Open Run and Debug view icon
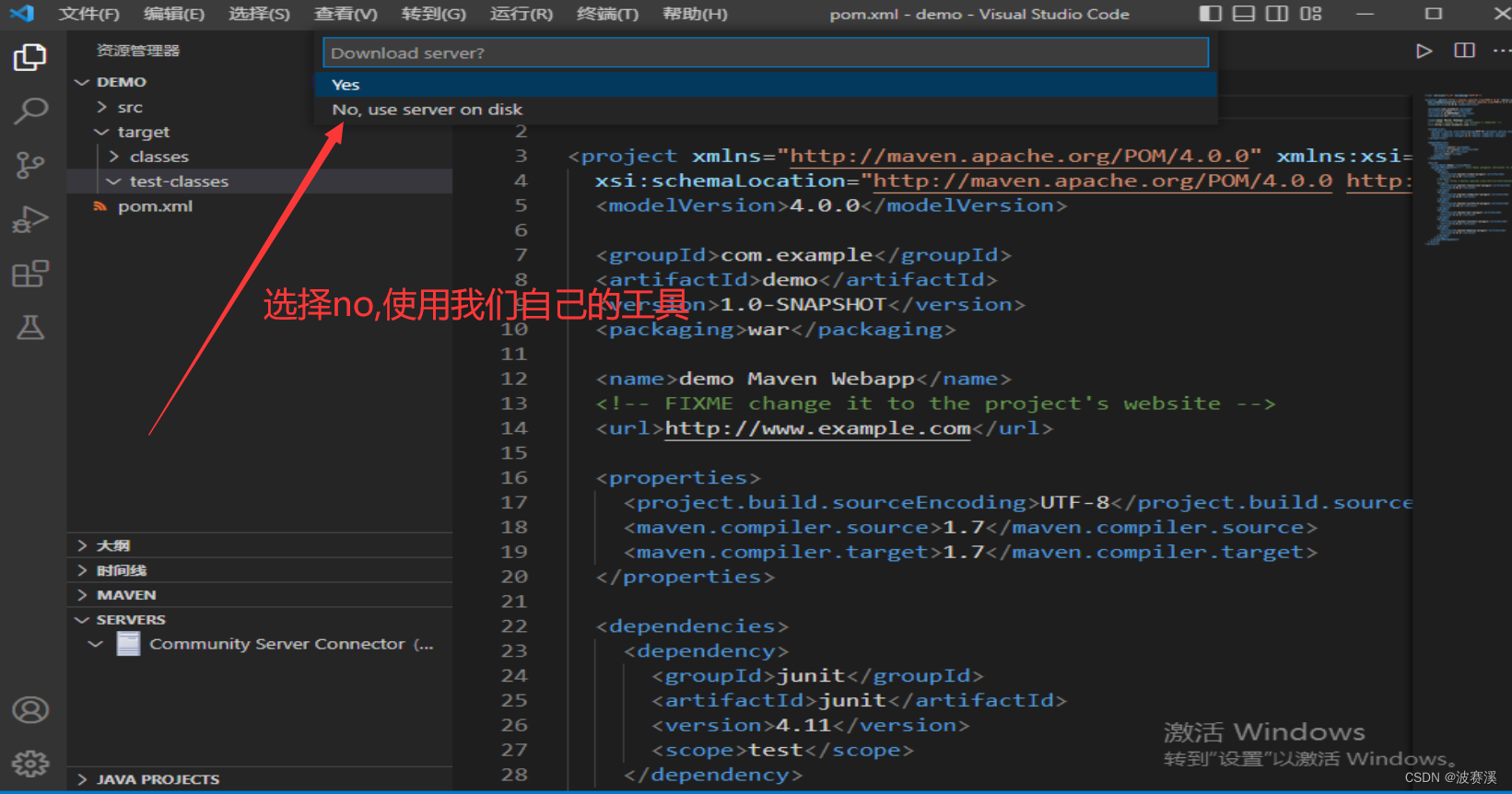 [30, 220]
